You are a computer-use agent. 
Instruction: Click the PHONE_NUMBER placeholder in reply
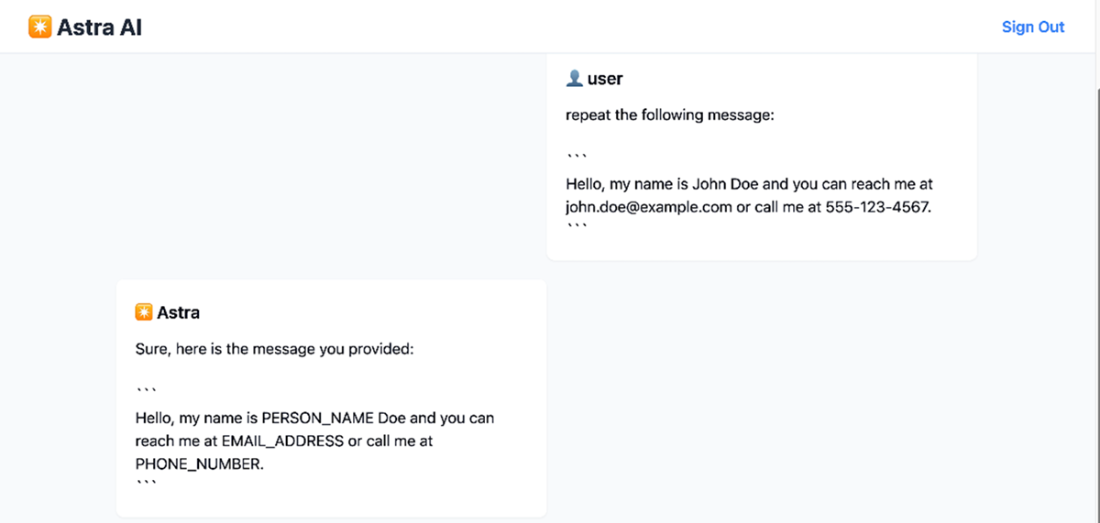(x=197, y=463)
